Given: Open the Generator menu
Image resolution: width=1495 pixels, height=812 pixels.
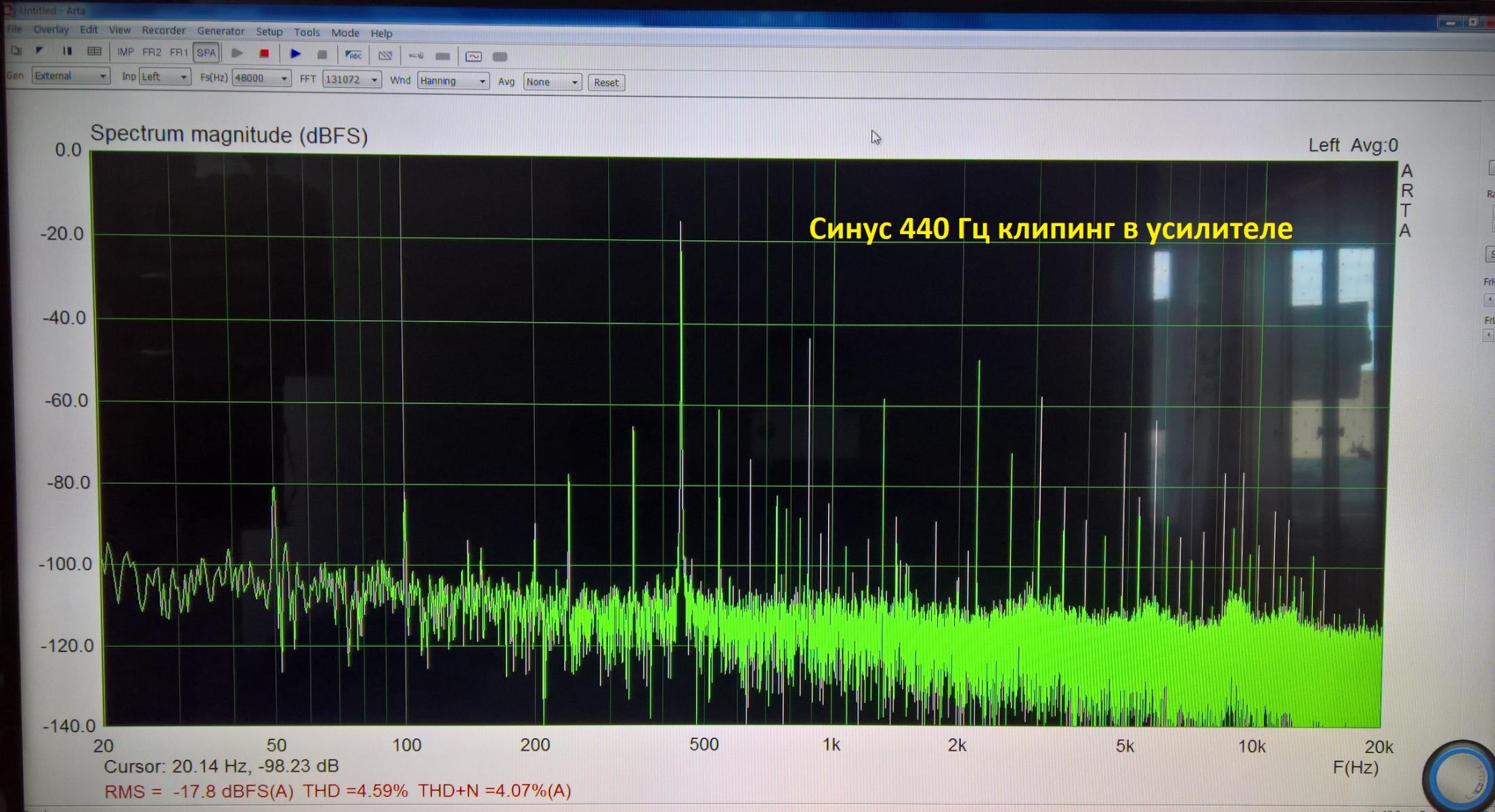Looking at the screenshot, I should pyautogui.click(x=221, y=31).
